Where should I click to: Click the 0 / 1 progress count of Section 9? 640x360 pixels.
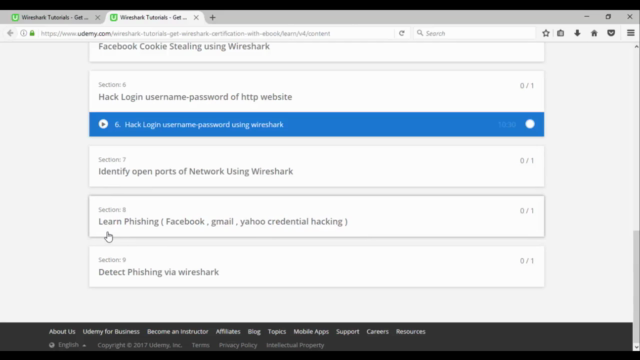pos(527,261)
